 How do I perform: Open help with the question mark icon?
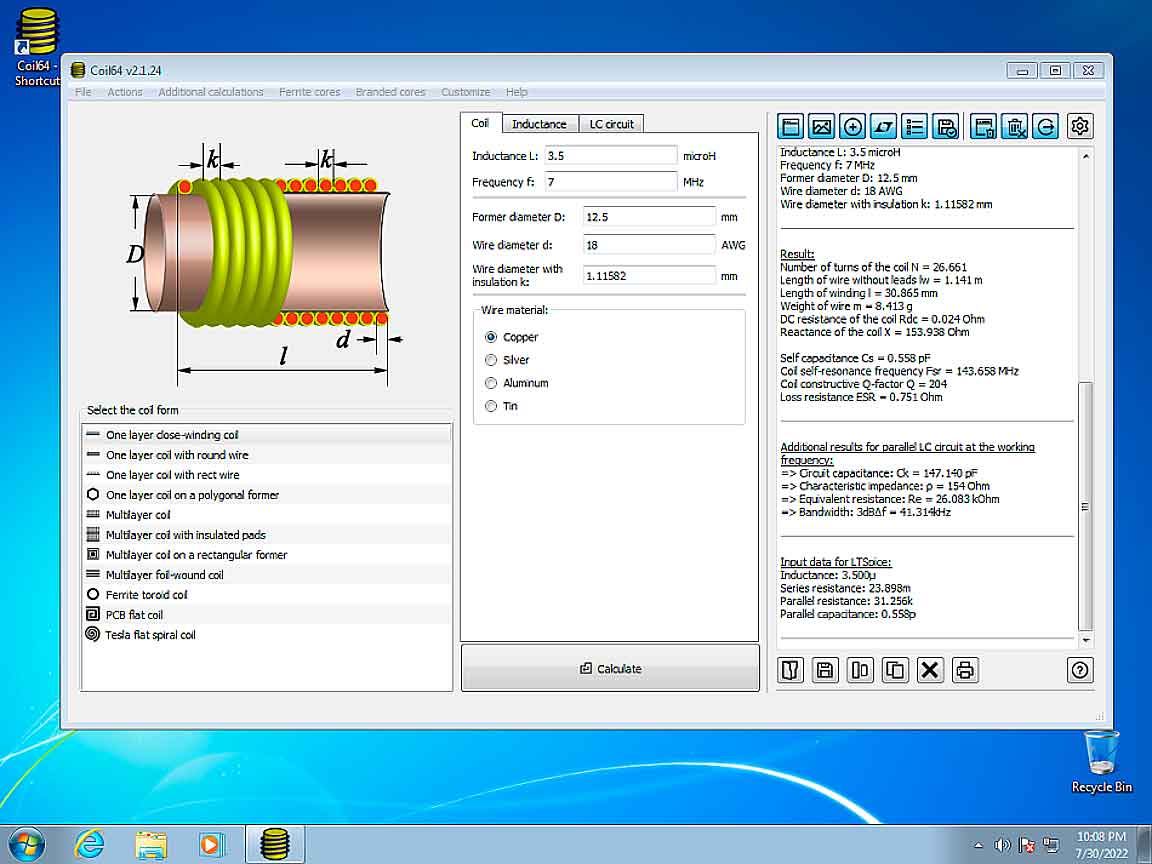[x=1080, y=670]
